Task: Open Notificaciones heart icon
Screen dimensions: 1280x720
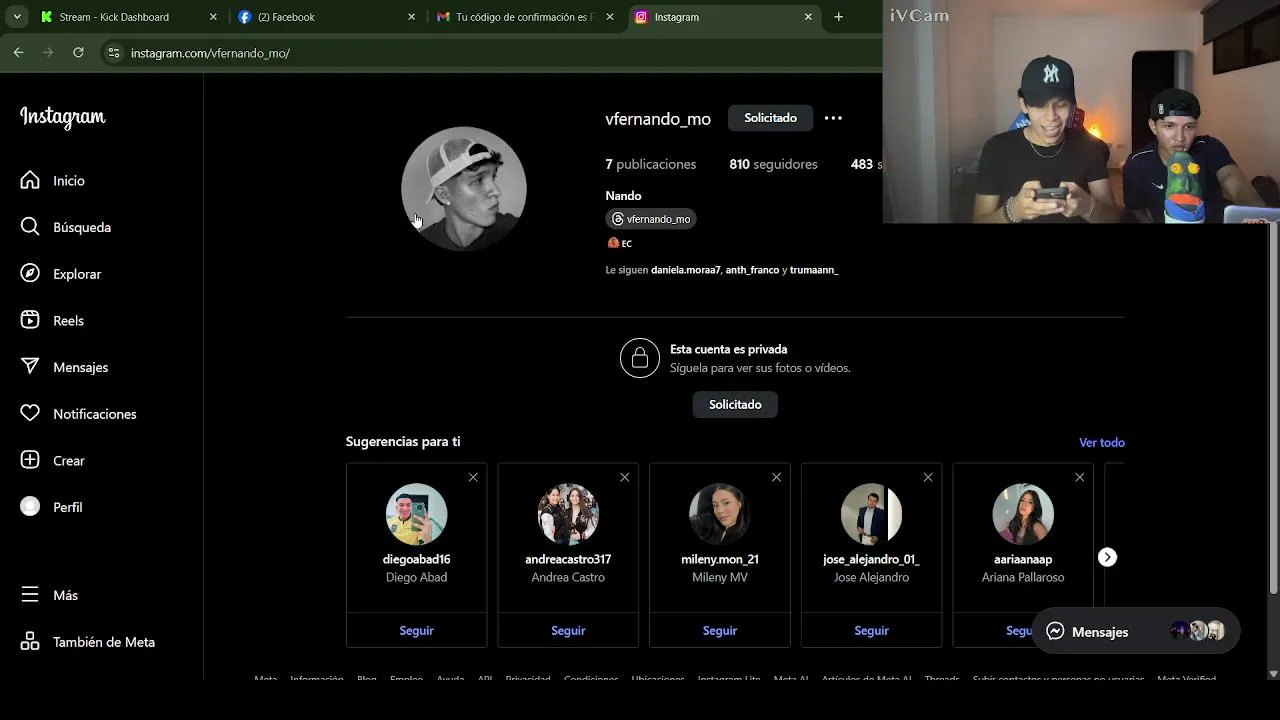Action: click(x=30, y=414)
